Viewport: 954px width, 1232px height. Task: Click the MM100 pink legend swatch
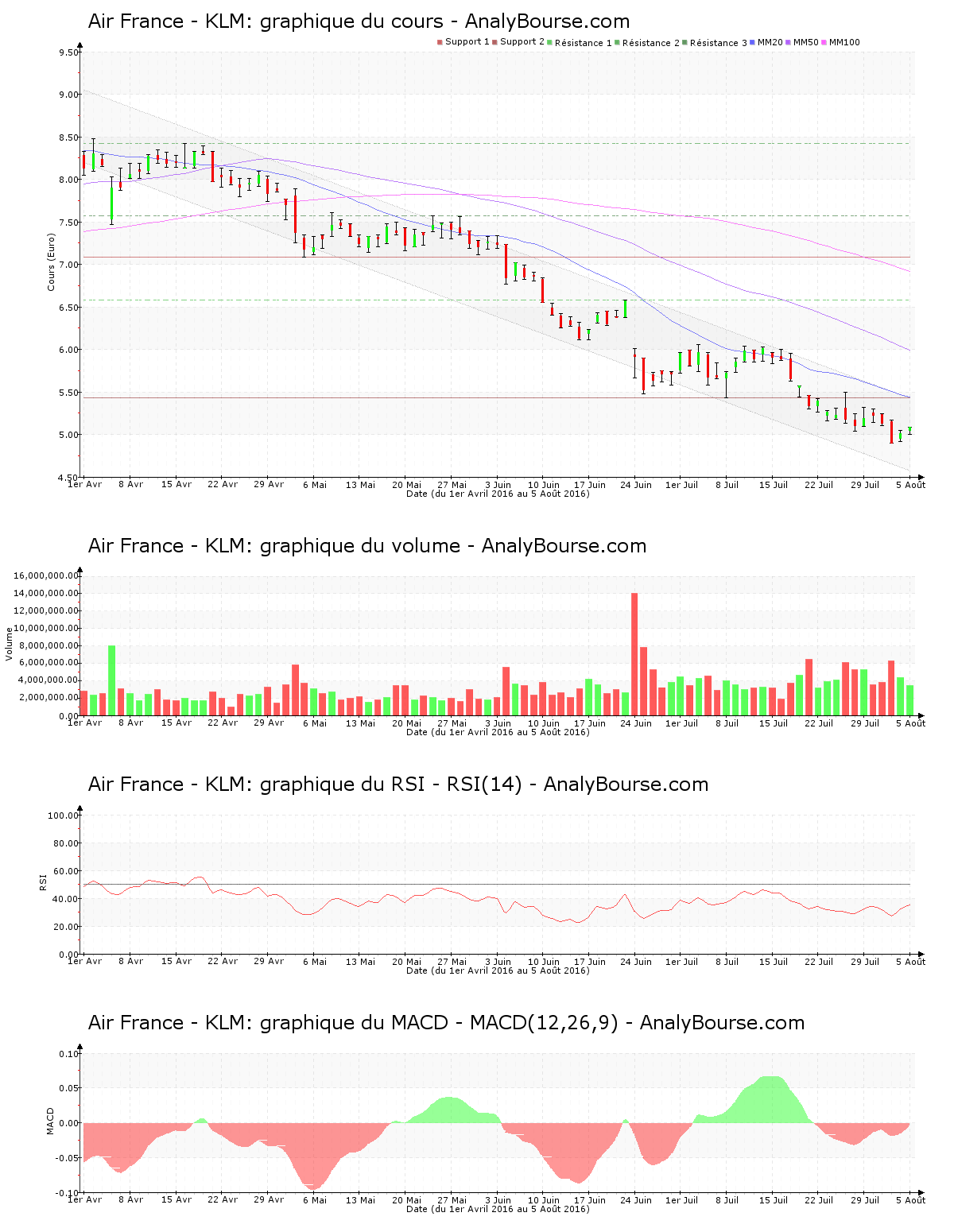click(x=824, y=42)
